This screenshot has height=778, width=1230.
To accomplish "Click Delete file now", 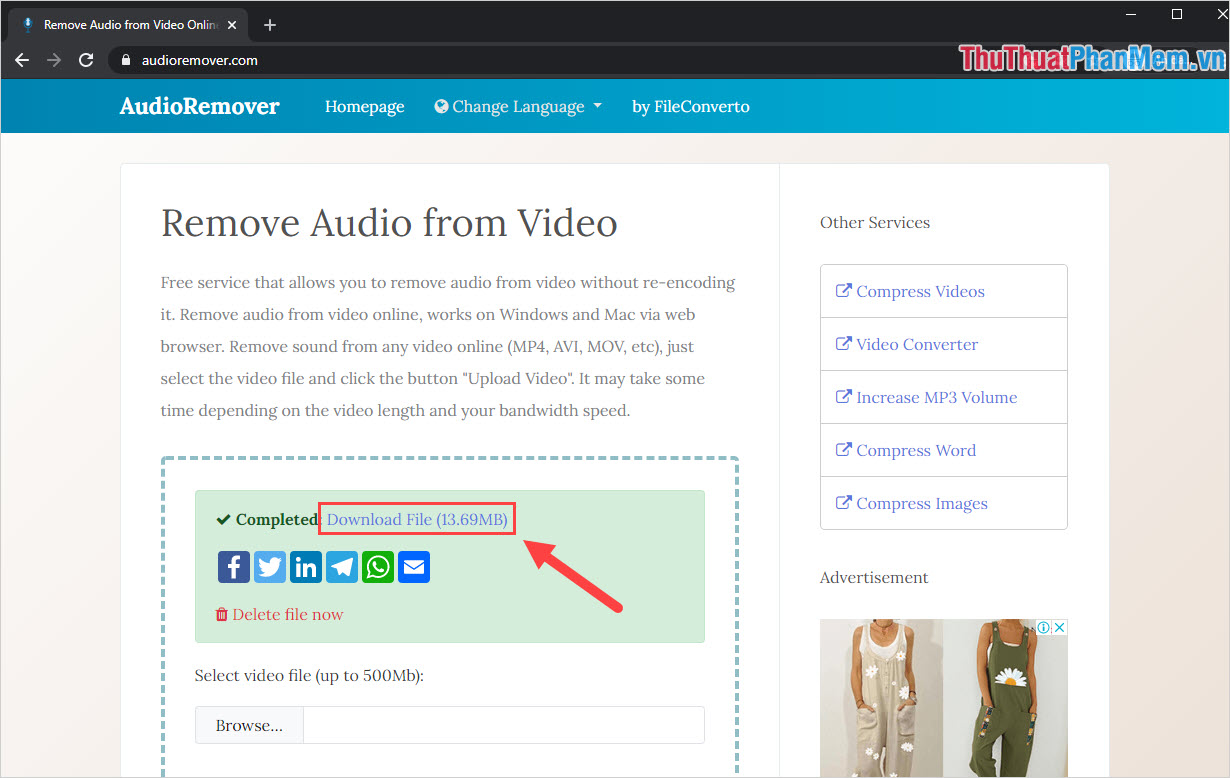I will 287,614.
